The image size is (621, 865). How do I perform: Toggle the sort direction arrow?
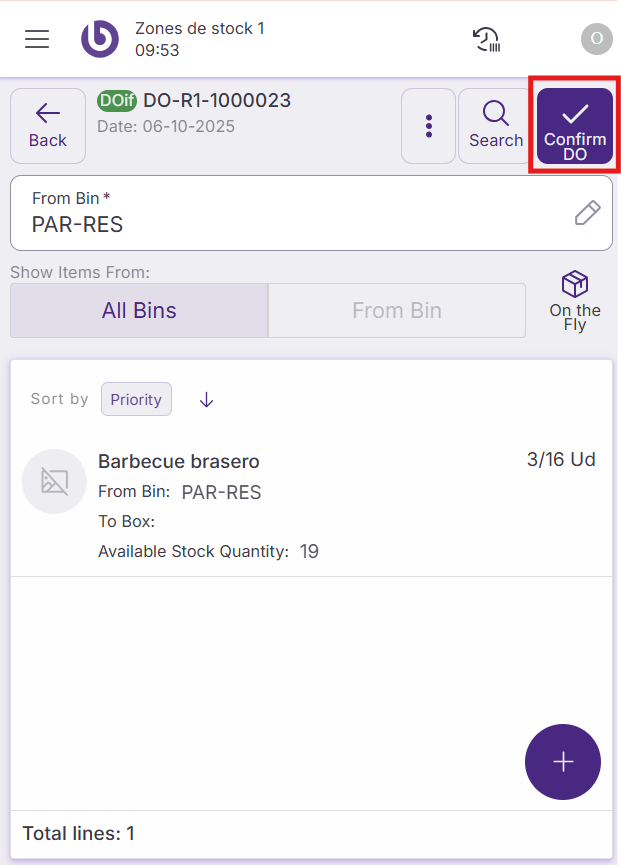(207, 399)
